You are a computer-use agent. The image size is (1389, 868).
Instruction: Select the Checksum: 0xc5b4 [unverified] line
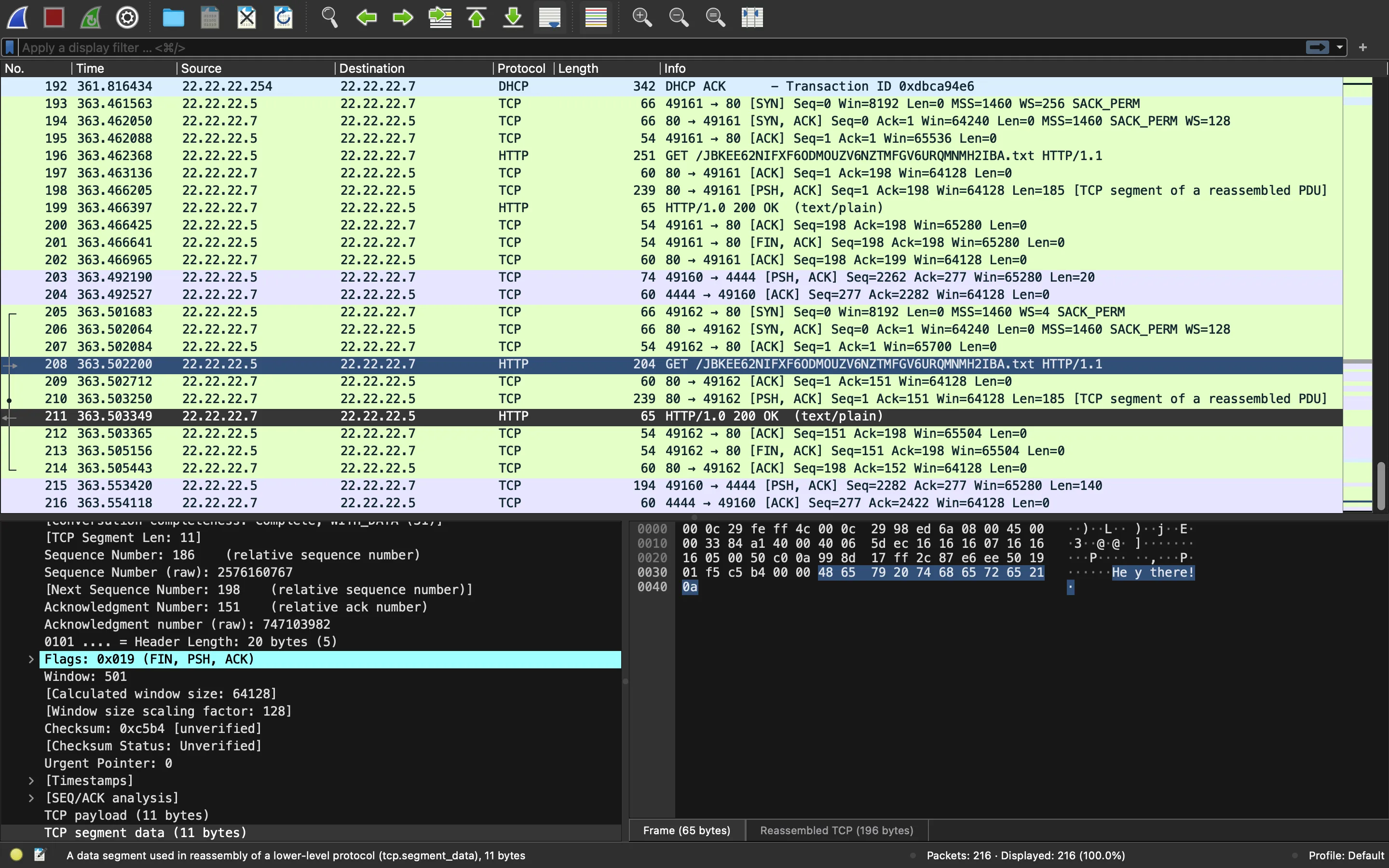click(x=330, y=729)
